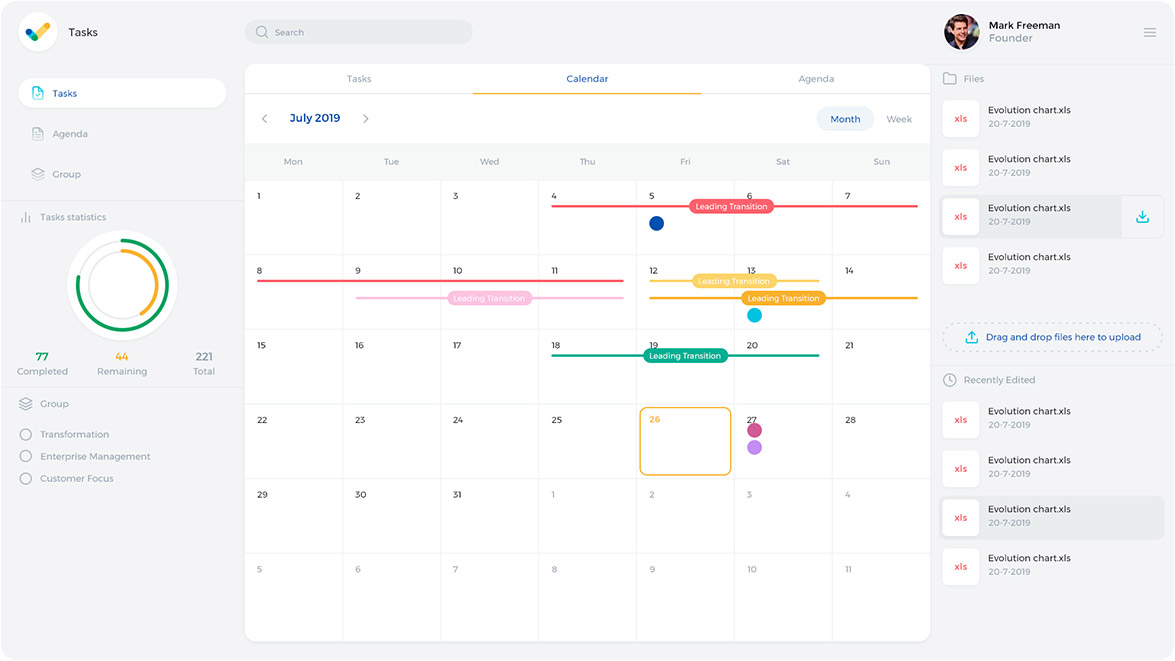1175x661 pixels.
Task: Advance to August using the right chevron
Action: [366, 118]
